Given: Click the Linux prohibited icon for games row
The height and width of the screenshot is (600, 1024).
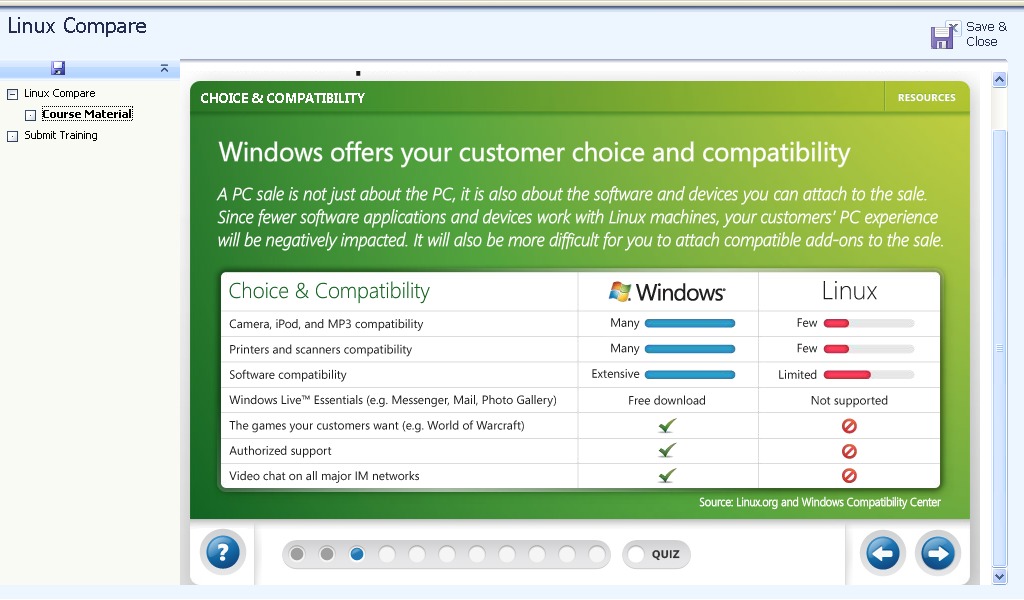Looking at the screenshot, I should coord(849,426).
